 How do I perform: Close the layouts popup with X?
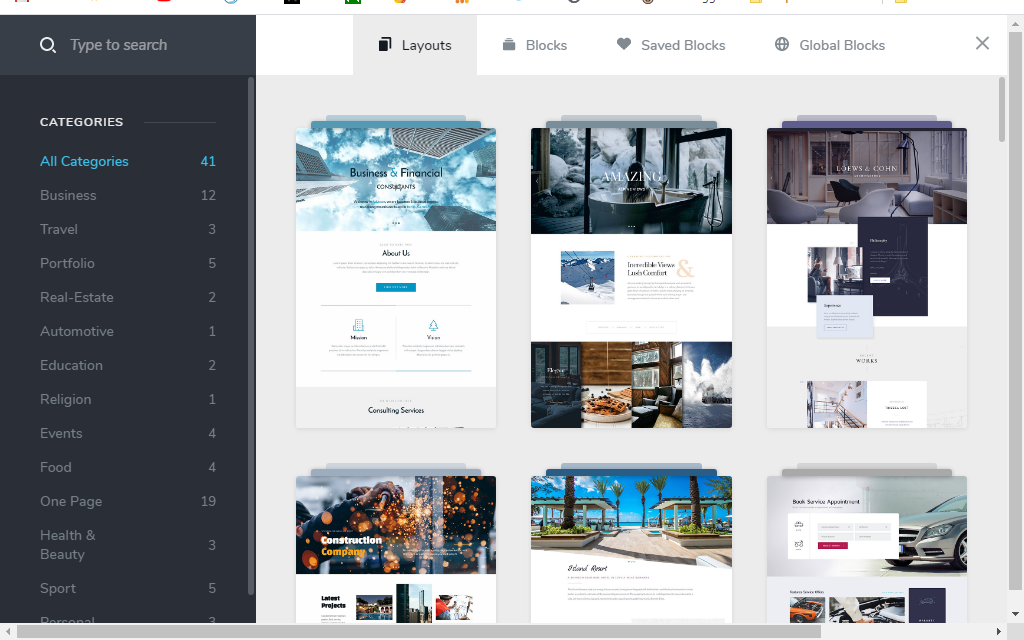(x=982, y=43)
